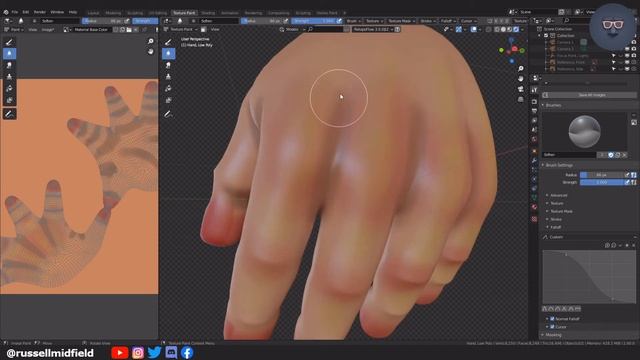Click the viewport zoom magnifier icon

[520, 68]
